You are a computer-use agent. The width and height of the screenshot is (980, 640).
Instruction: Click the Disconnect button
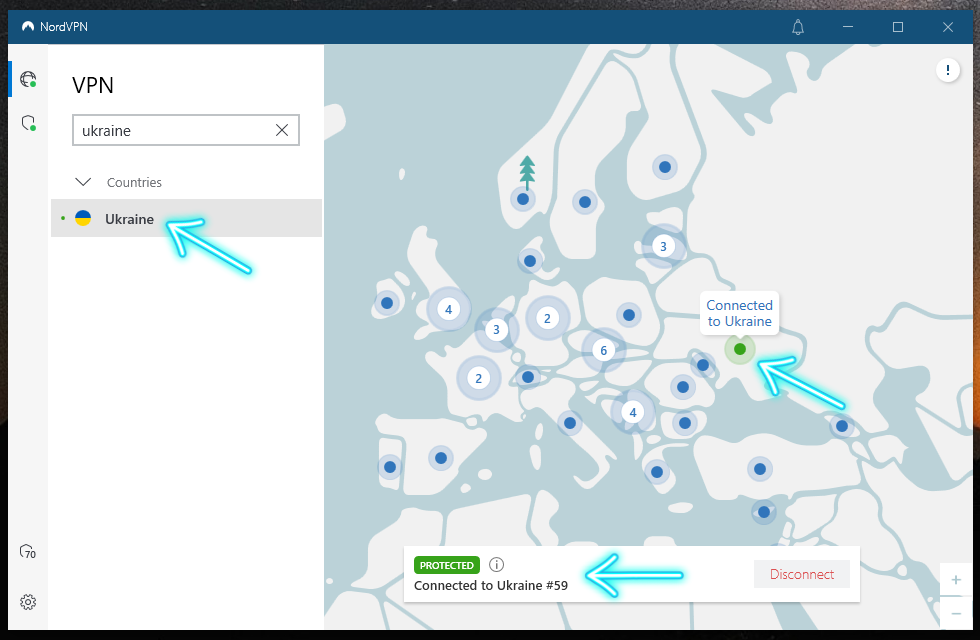point(801,574)
